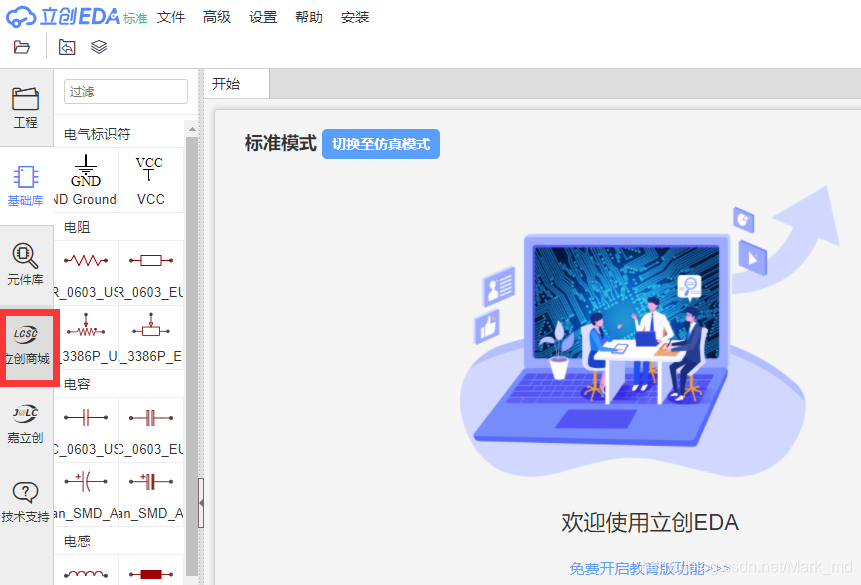The image size is (861, 585).
Task: Click the 电感 category header
Action: point(77,541)
